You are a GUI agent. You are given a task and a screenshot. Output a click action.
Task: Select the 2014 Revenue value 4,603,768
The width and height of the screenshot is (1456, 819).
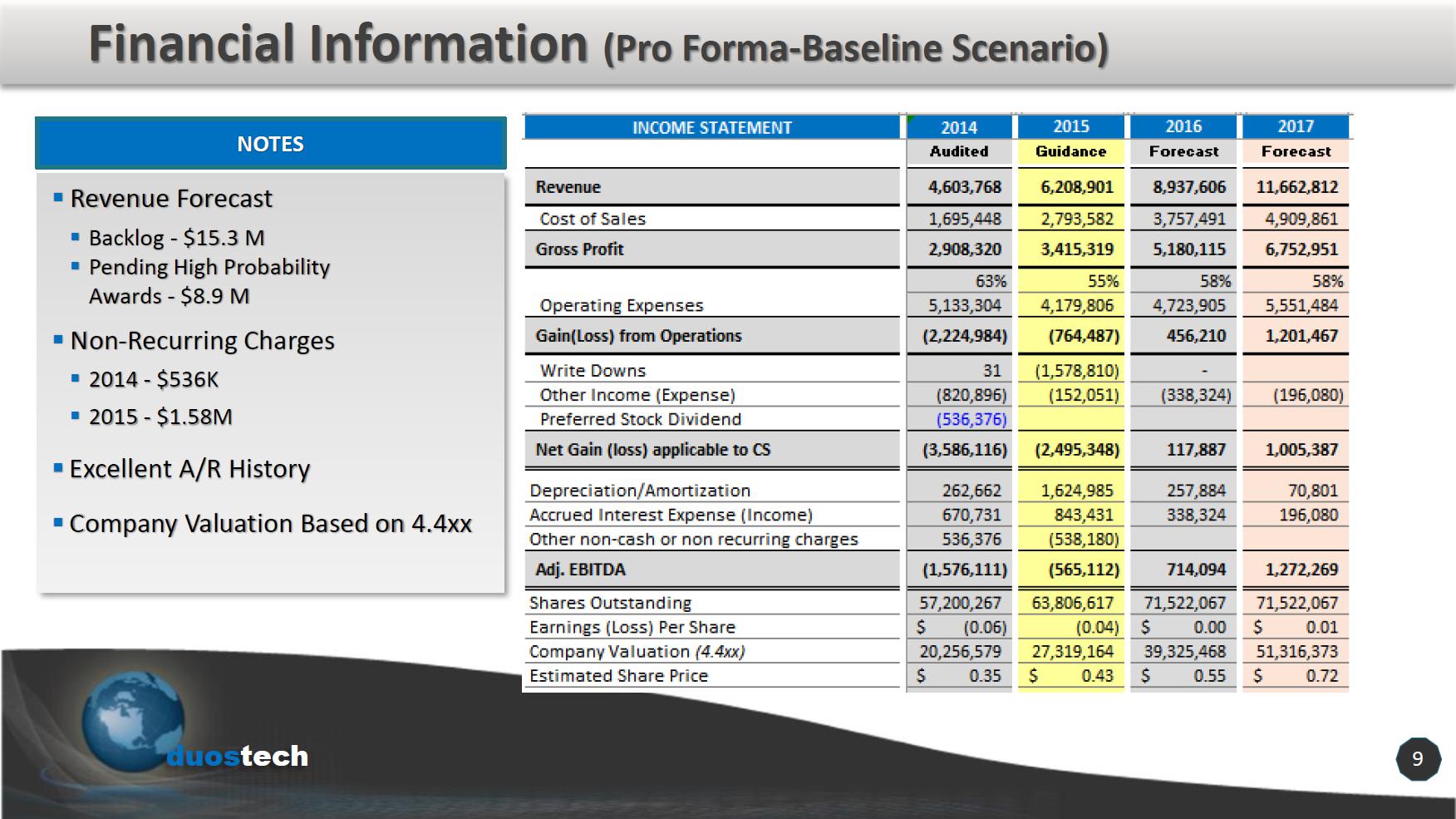964,187
